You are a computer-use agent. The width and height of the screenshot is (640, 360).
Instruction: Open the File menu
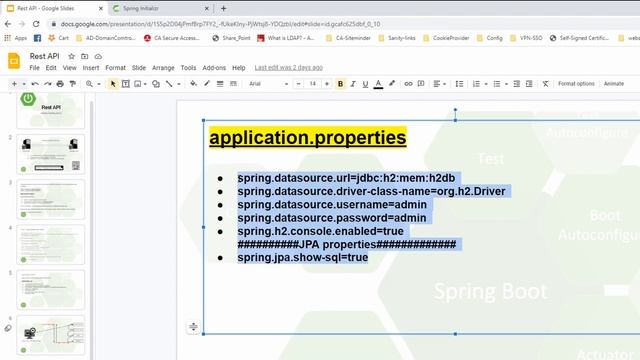pyautogui.click(x=34, y=68)
